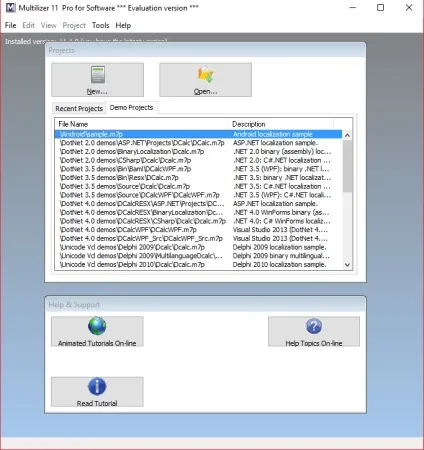Screen dimensions: 424x450
Task: Click the scroll down arrow in project list
Action: click(347, 265)
